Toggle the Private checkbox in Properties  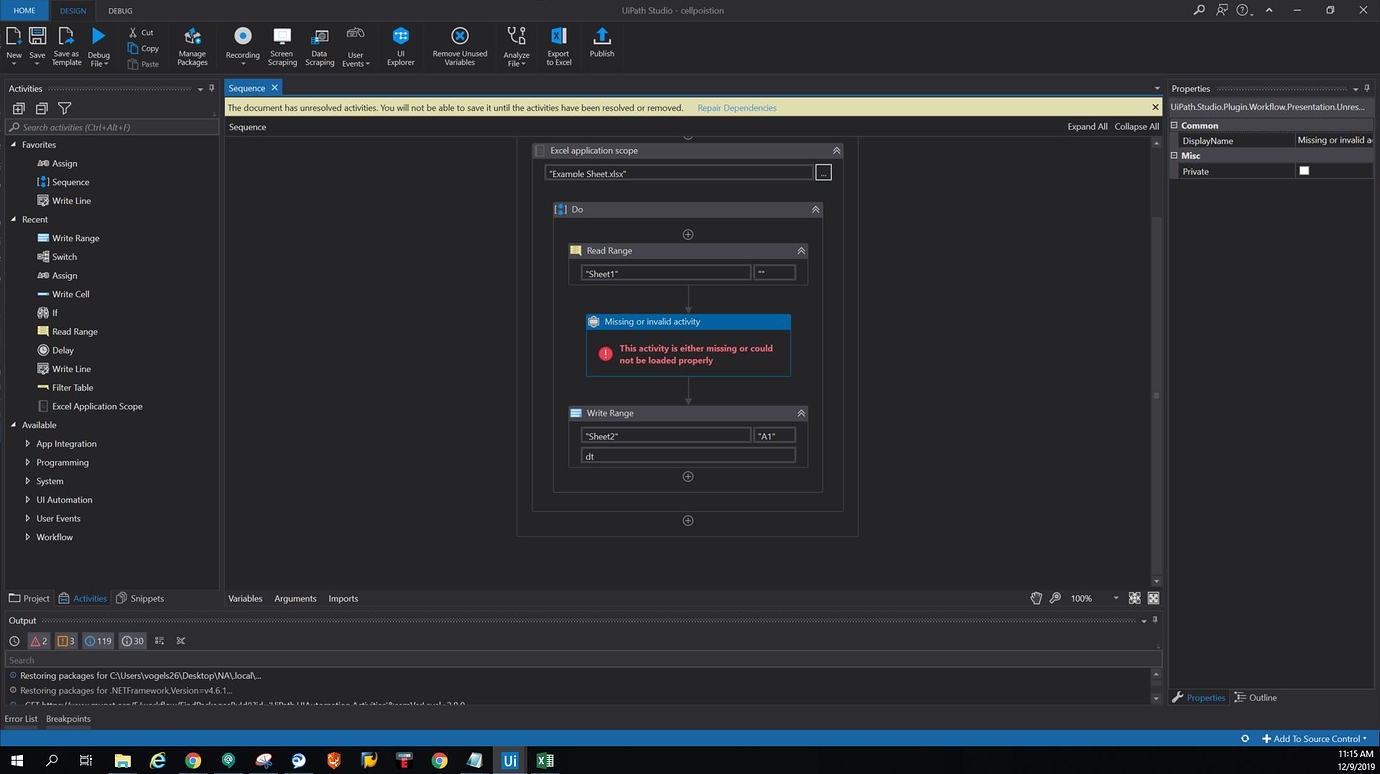(x=1304, y=171)
